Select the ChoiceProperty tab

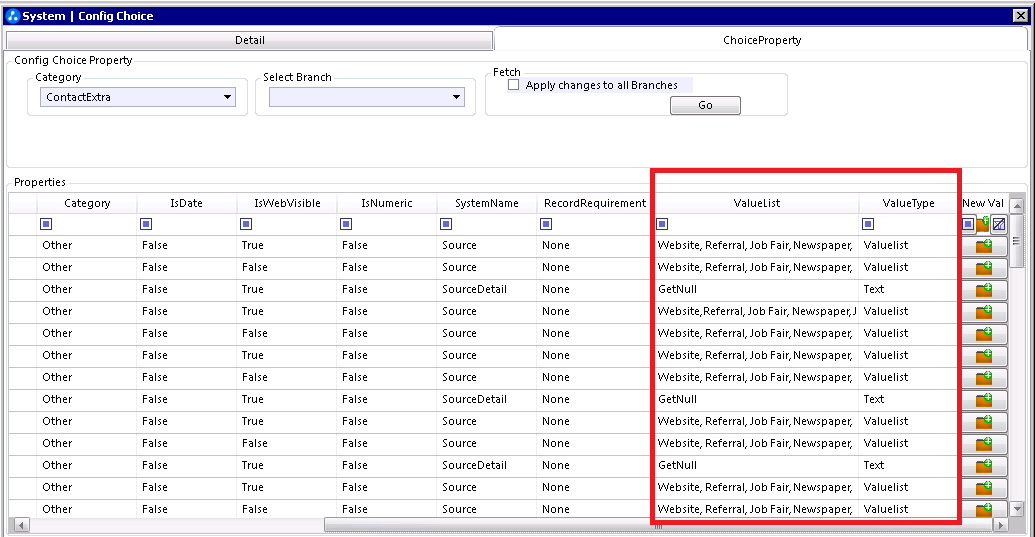click(762, 40)
